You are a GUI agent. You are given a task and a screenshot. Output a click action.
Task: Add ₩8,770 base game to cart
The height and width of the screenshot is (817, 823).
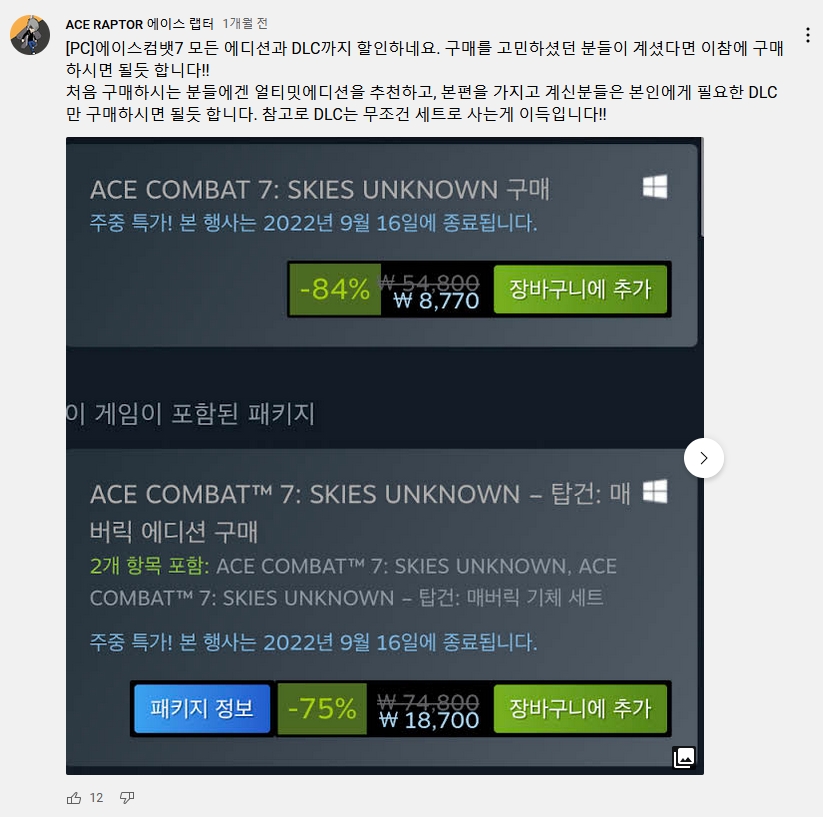(x=580, y=289)
